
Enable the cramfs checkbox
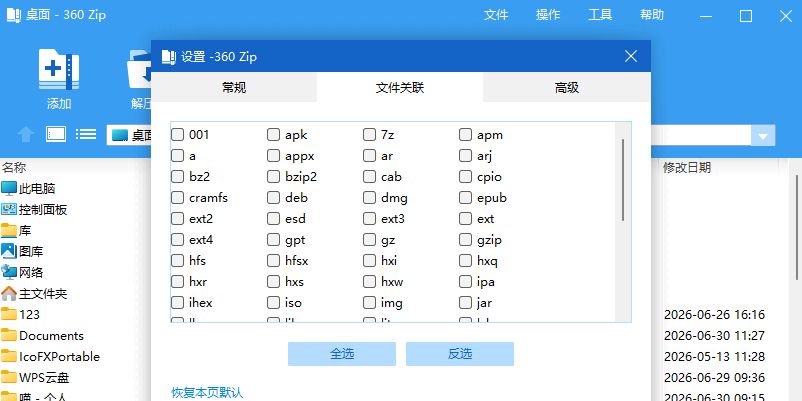point(177,198)
